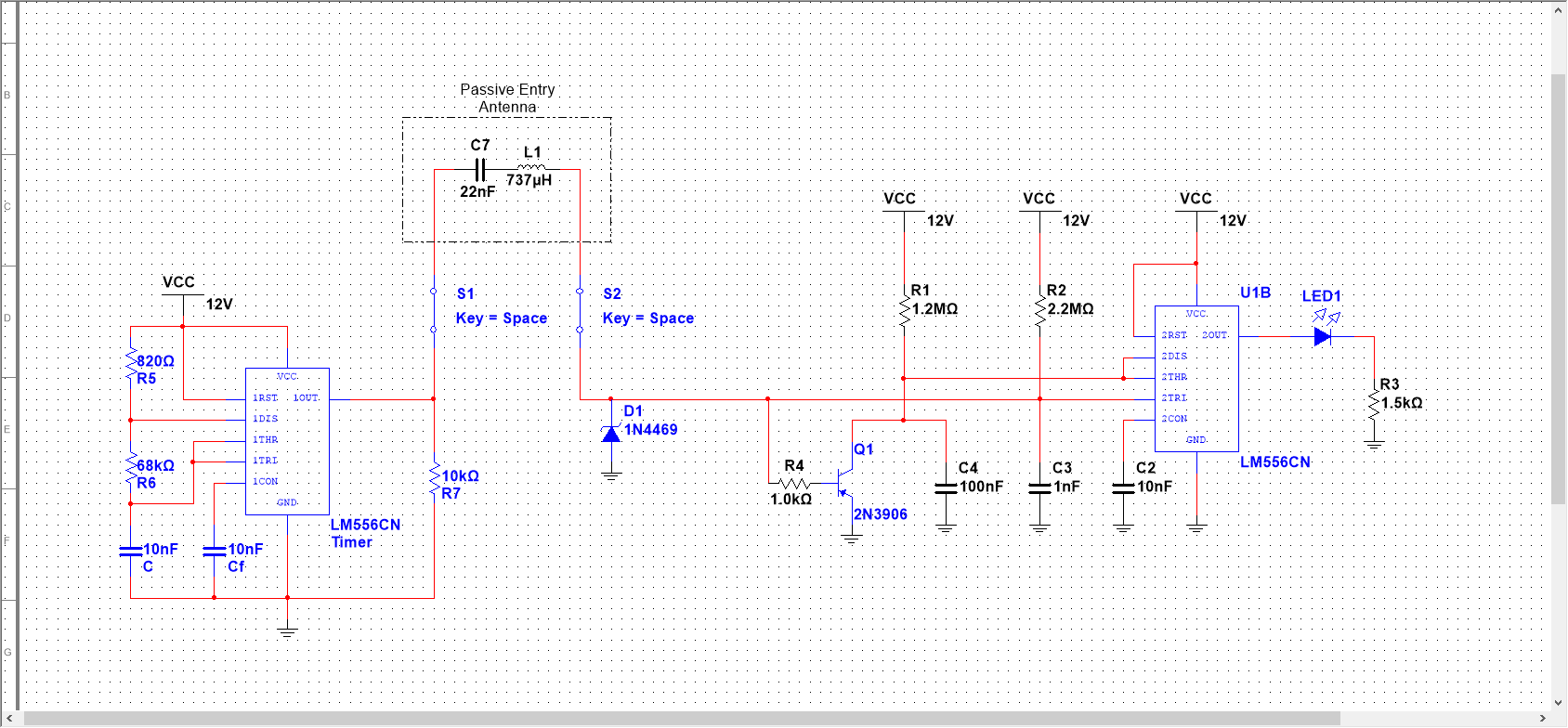Viewport: 1568px width, 728px height.
Task: Select the R5 820Ω resistor symbol
Action: tap(130, 361)
